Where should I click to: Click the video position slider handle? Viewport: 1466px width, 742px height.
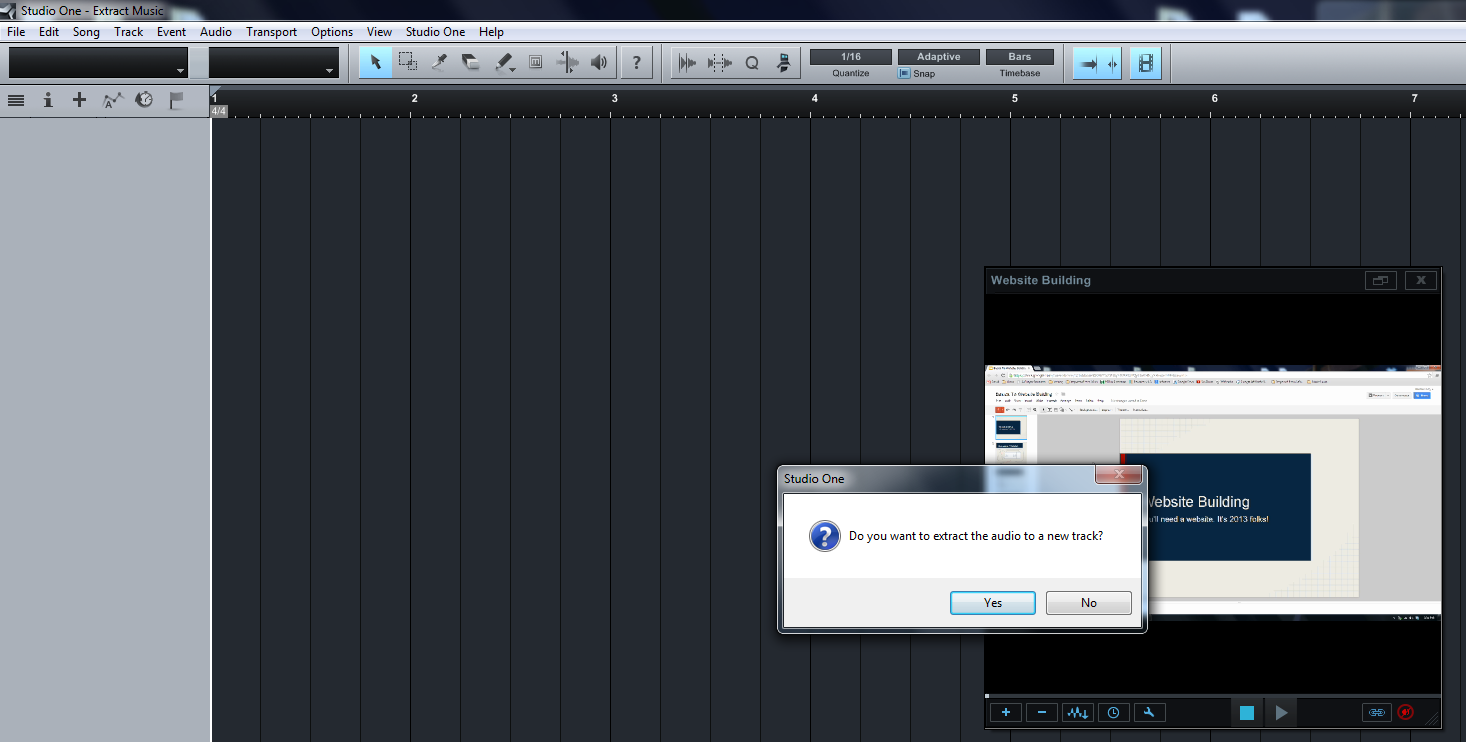(988, 695)
